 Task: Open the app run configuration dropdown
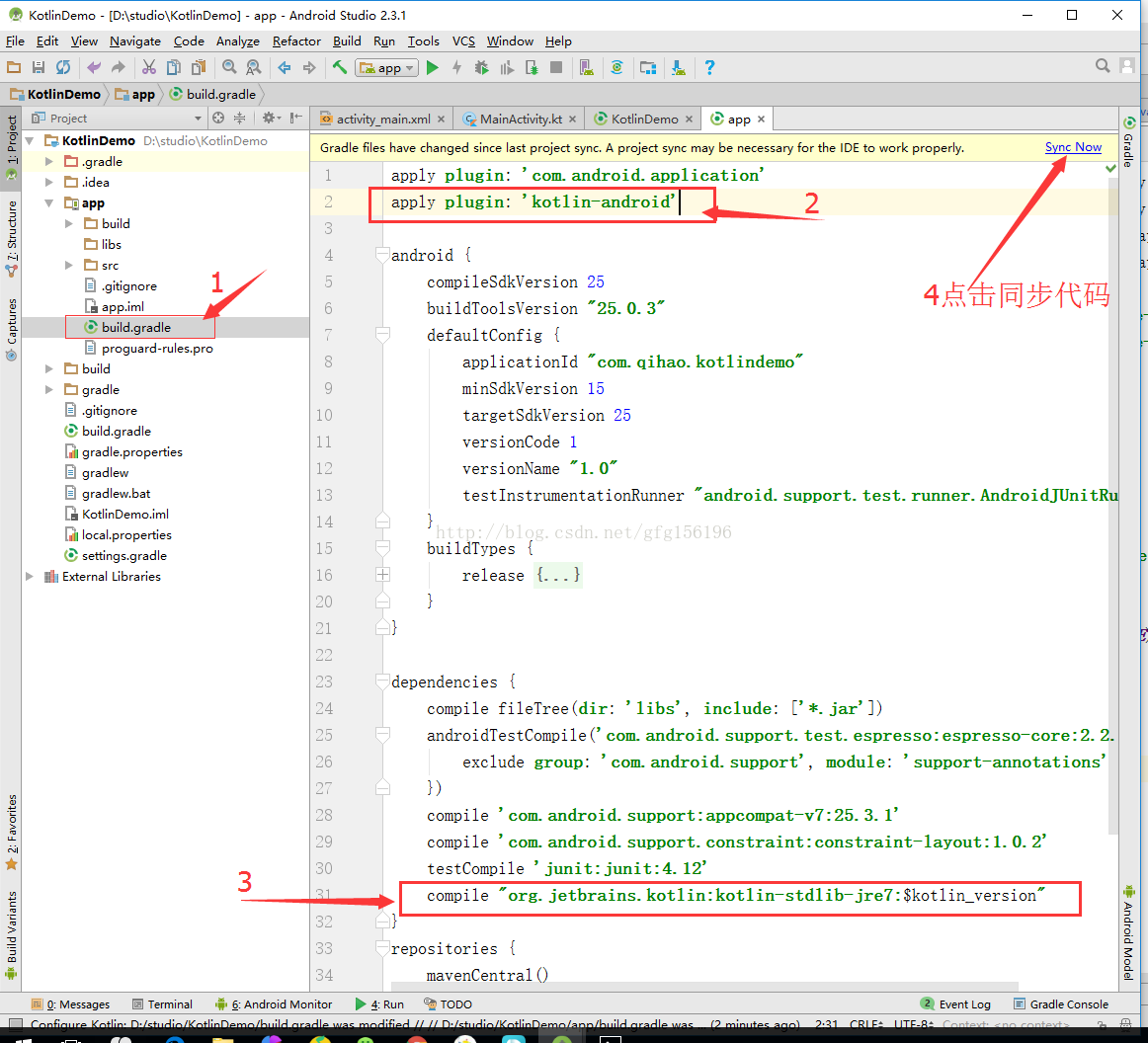click(387, 67)
